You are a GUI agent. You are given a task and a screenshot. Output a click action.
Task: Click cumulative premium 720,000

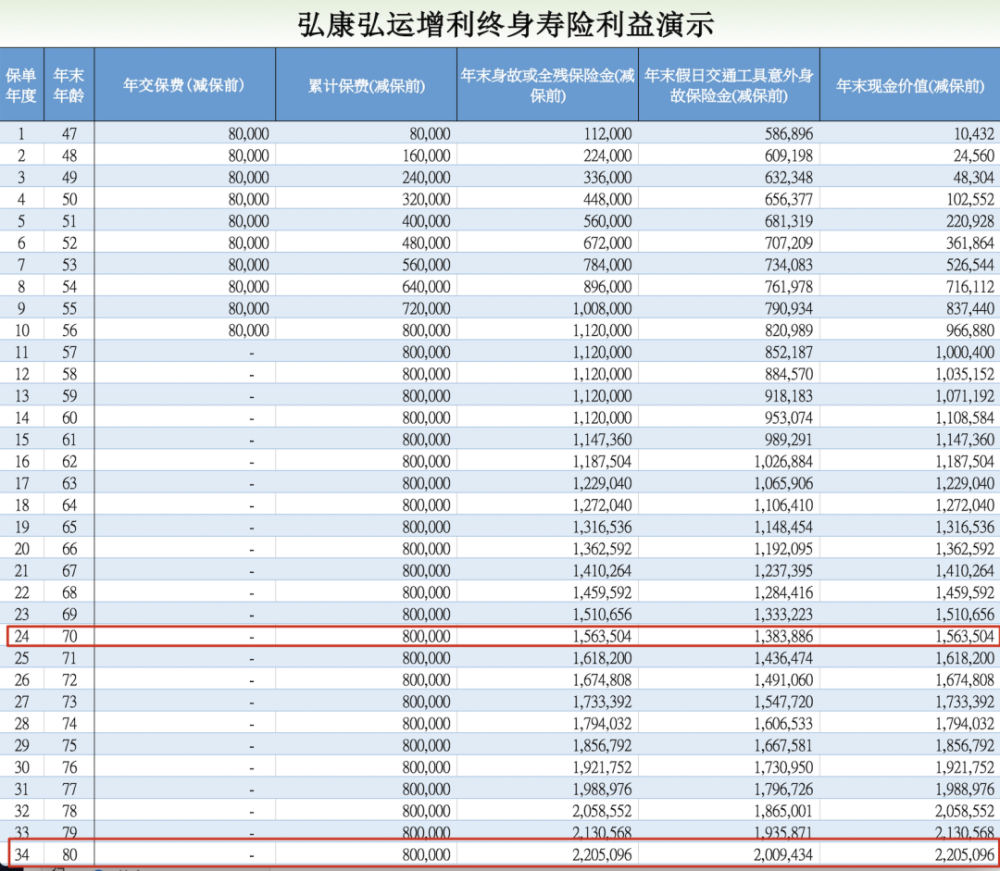pos(426,309)
